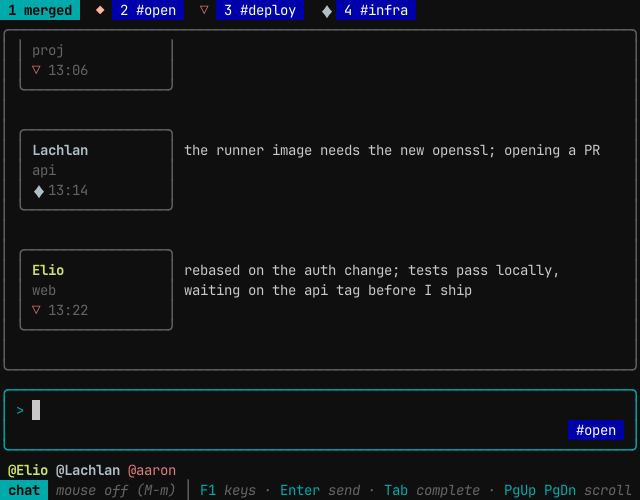The image size is (640, 500).
Task: Open the '4 #infra' channel tab
Action: click(376, 10)
